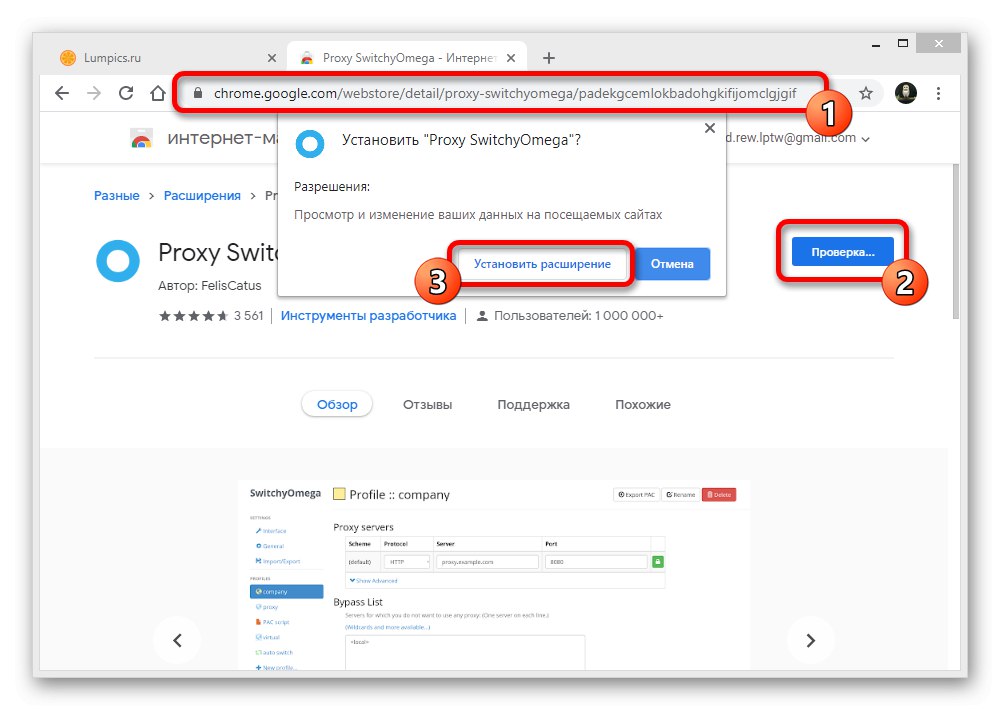This screenshot has height=710, width=1000.
Task: Click the Proxy SwitchyOmega ring logo
Action: click(118, 261)
